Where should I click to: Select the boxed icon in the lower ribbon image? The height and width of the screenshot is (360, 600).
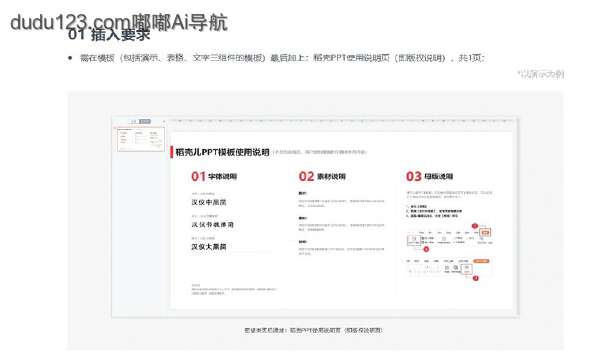pyautogui.click(x=466, y=269)
